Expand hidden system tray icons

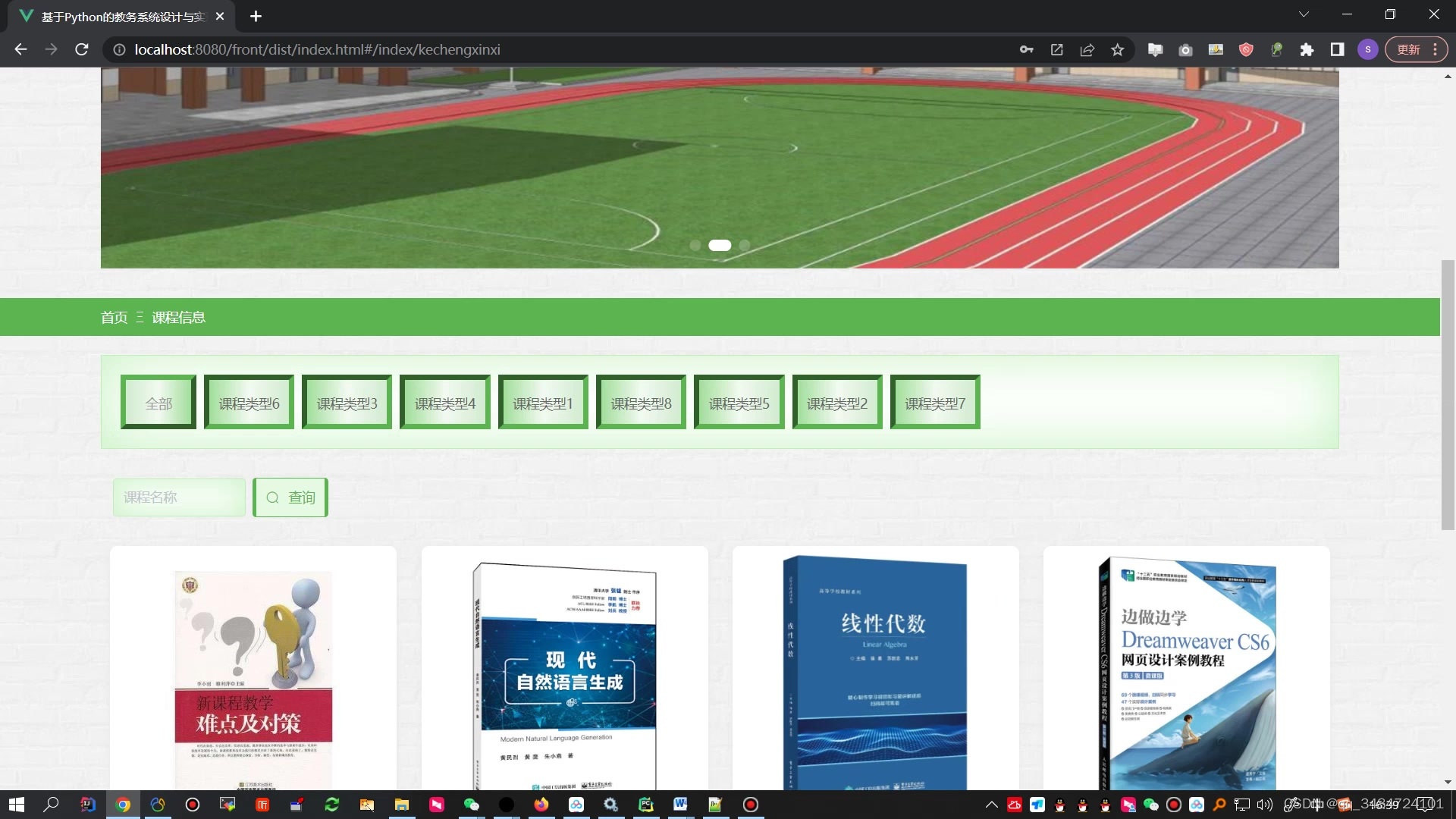pyautogui.click(x=991, y=805)
